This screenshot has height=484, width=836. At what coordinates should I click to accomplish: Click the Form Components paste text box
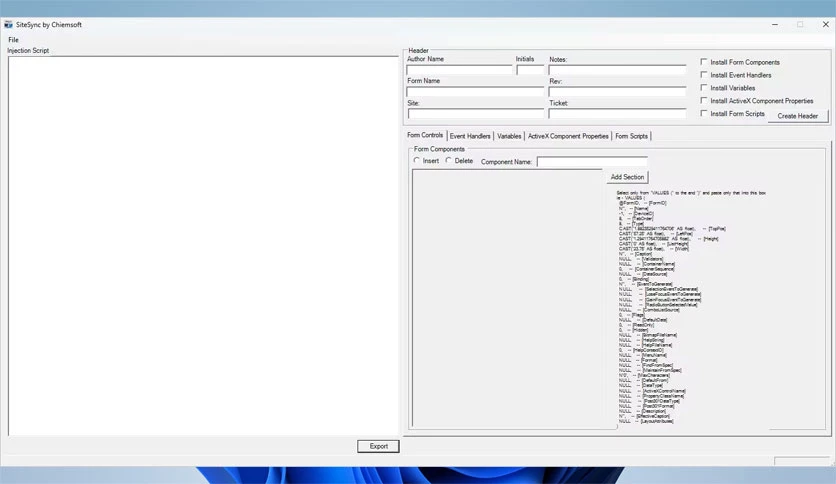pyautogui.click(x=507, y=299)
